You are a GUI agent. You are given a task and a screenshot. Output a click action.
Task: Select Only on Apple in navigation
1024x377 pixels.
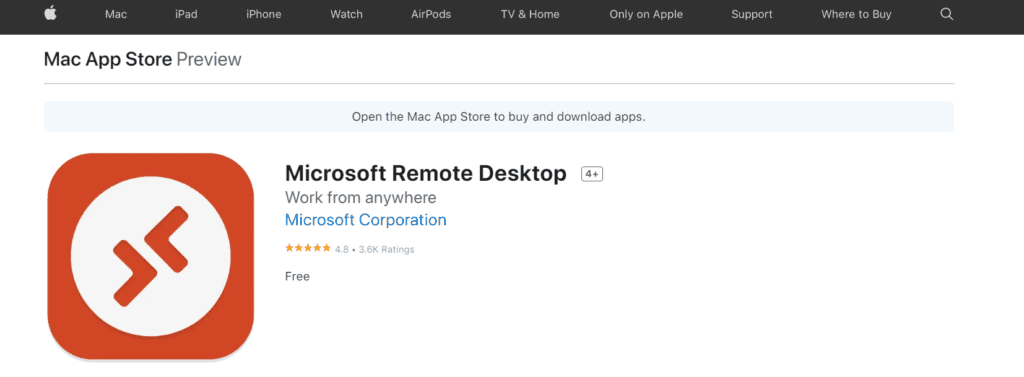click(645, 14)
